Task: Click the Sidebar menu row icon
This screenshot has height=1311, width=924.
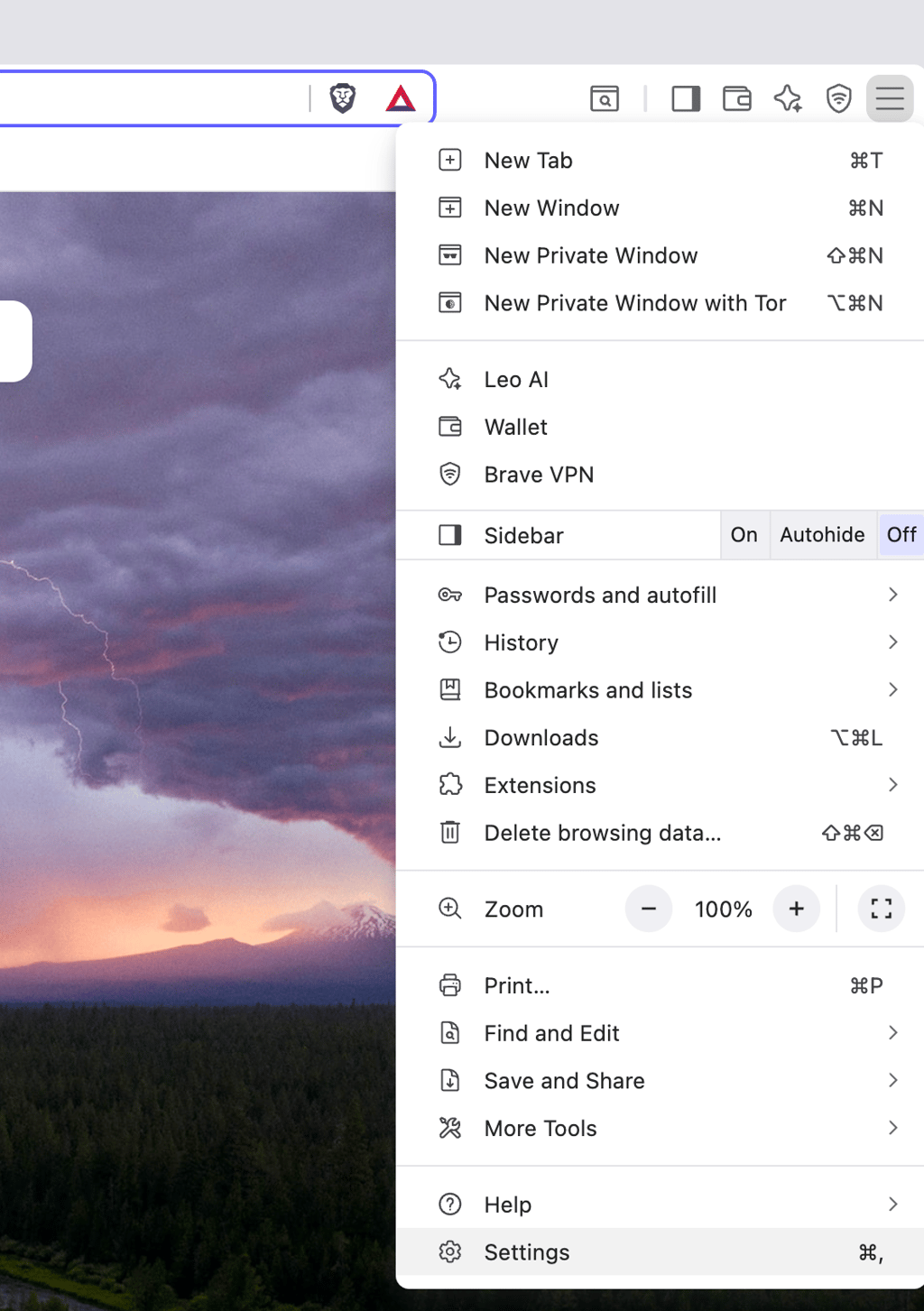Action: pyautogui.click(x=450, y=535)
